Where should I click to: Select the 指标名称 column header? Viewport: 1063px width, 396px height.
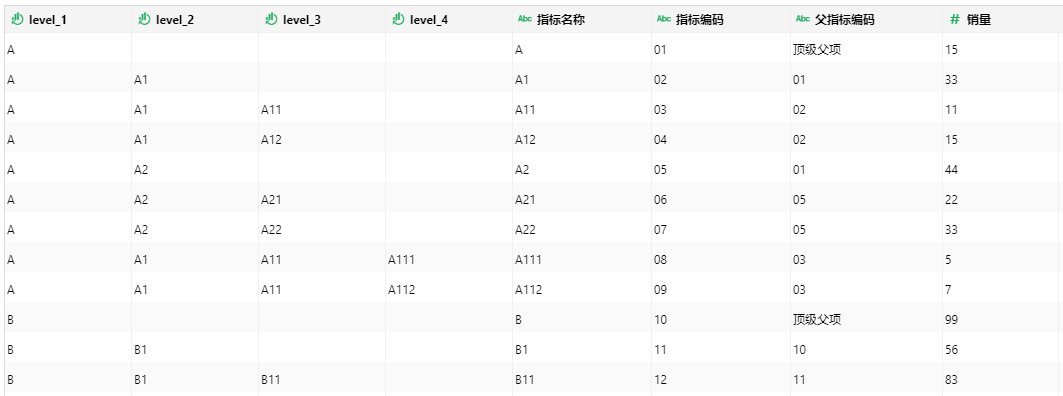[582, 20]
